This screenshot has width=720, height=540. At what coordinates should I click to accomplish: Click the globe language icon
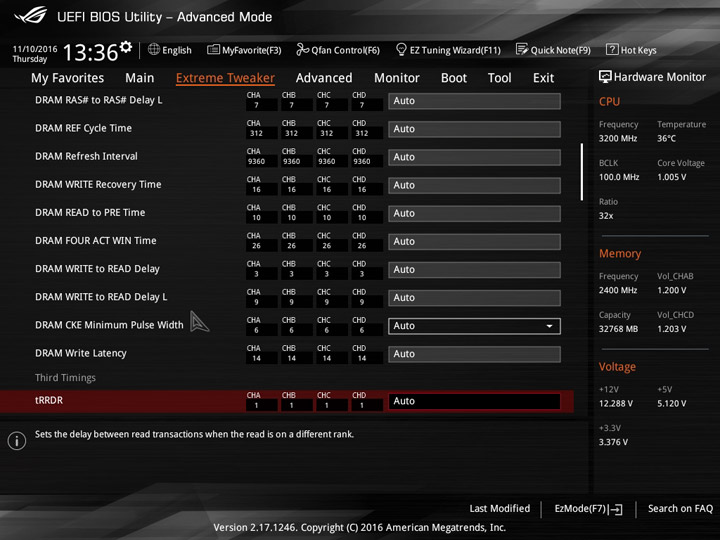[x=154, y=49]
